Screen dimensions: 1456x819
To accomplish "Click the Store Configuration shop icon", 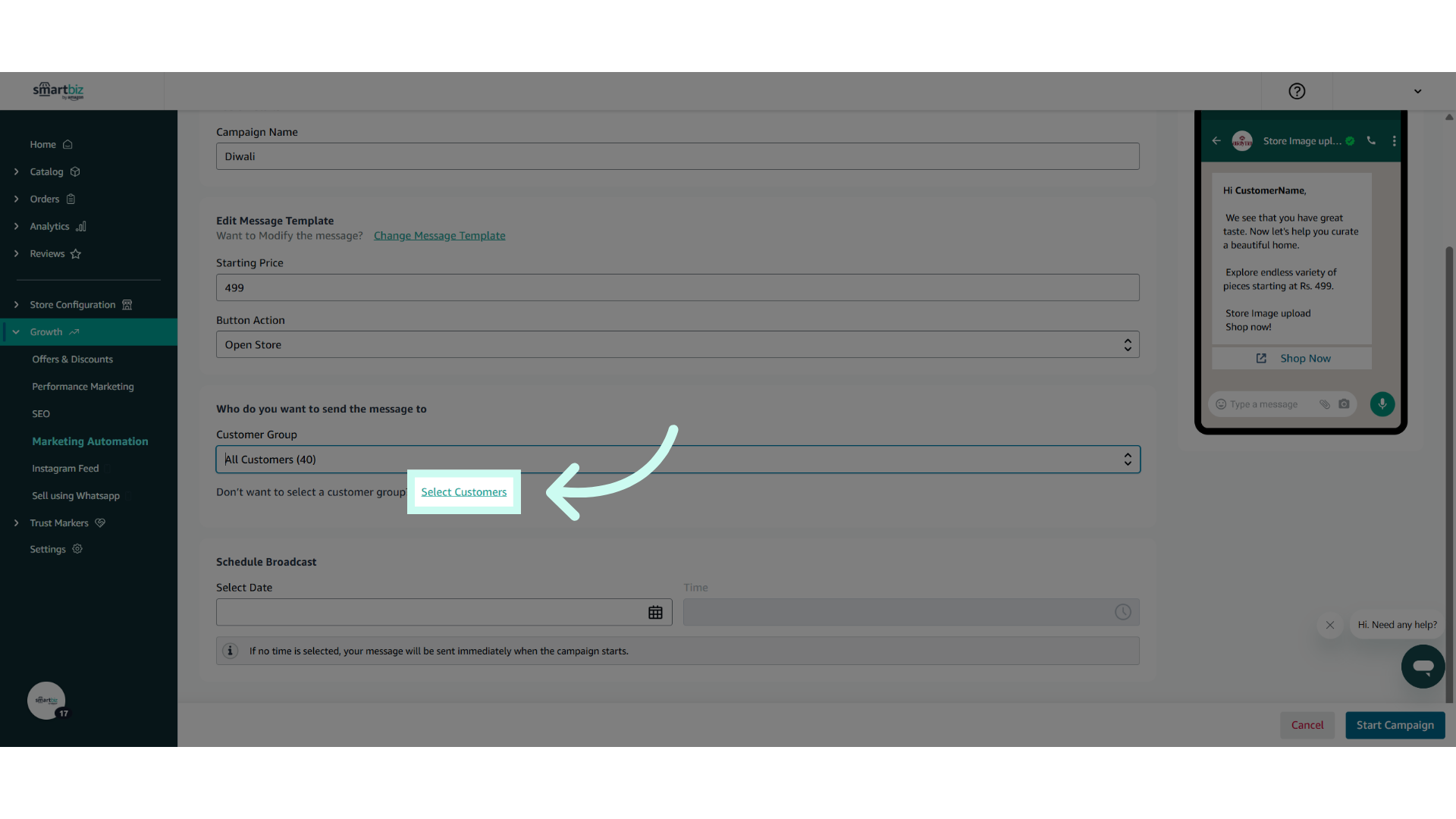I will click(x=127, y=304).
